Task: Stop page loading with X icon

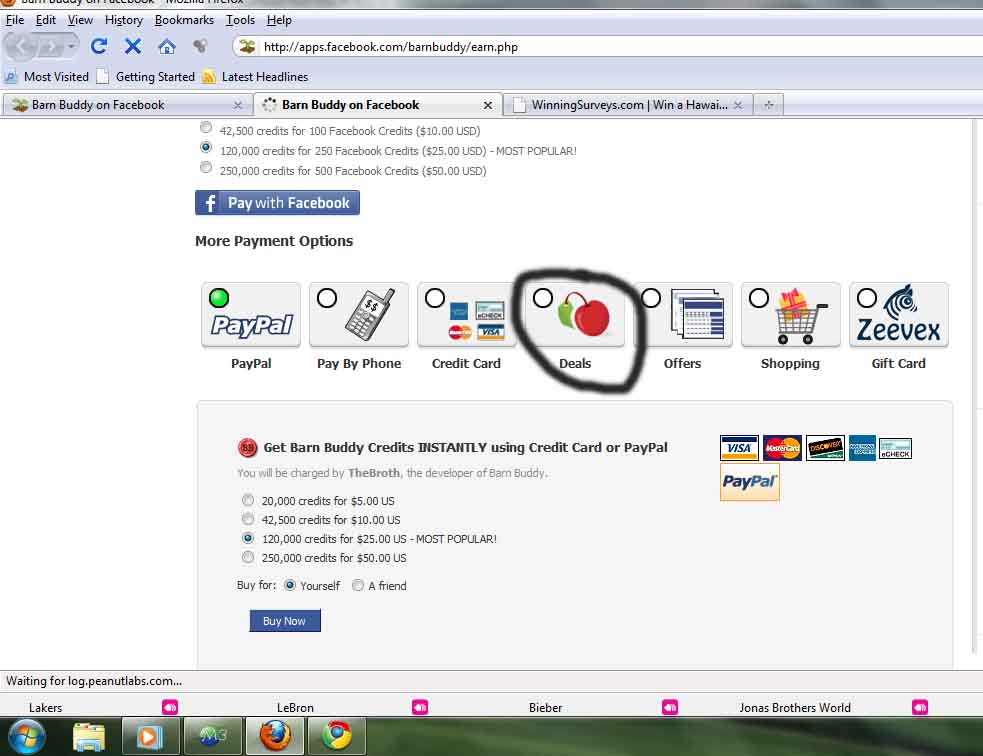Action: [x=132, y=46]
